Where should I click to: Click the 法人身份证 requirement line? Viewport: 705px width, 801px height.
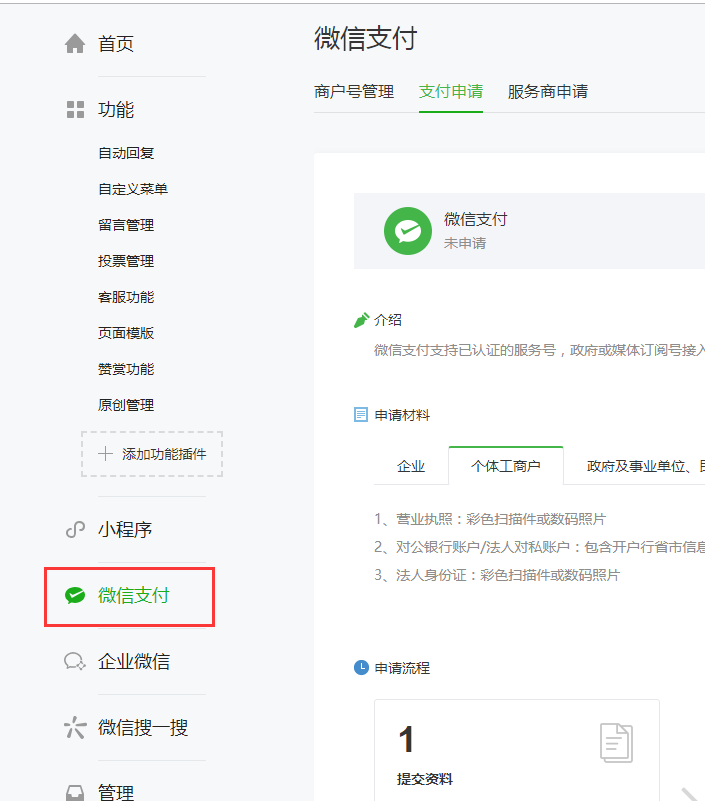point(497,575)
